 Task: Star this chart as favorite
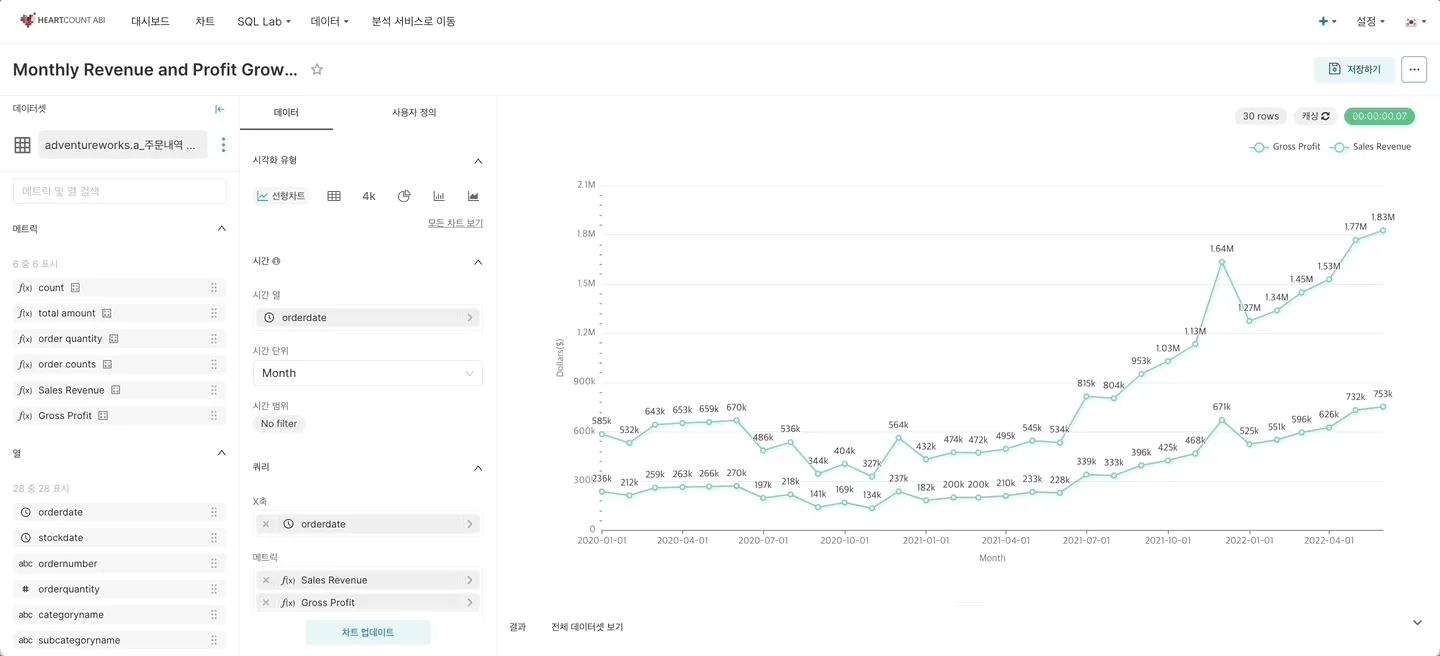[x=317, y=70]
